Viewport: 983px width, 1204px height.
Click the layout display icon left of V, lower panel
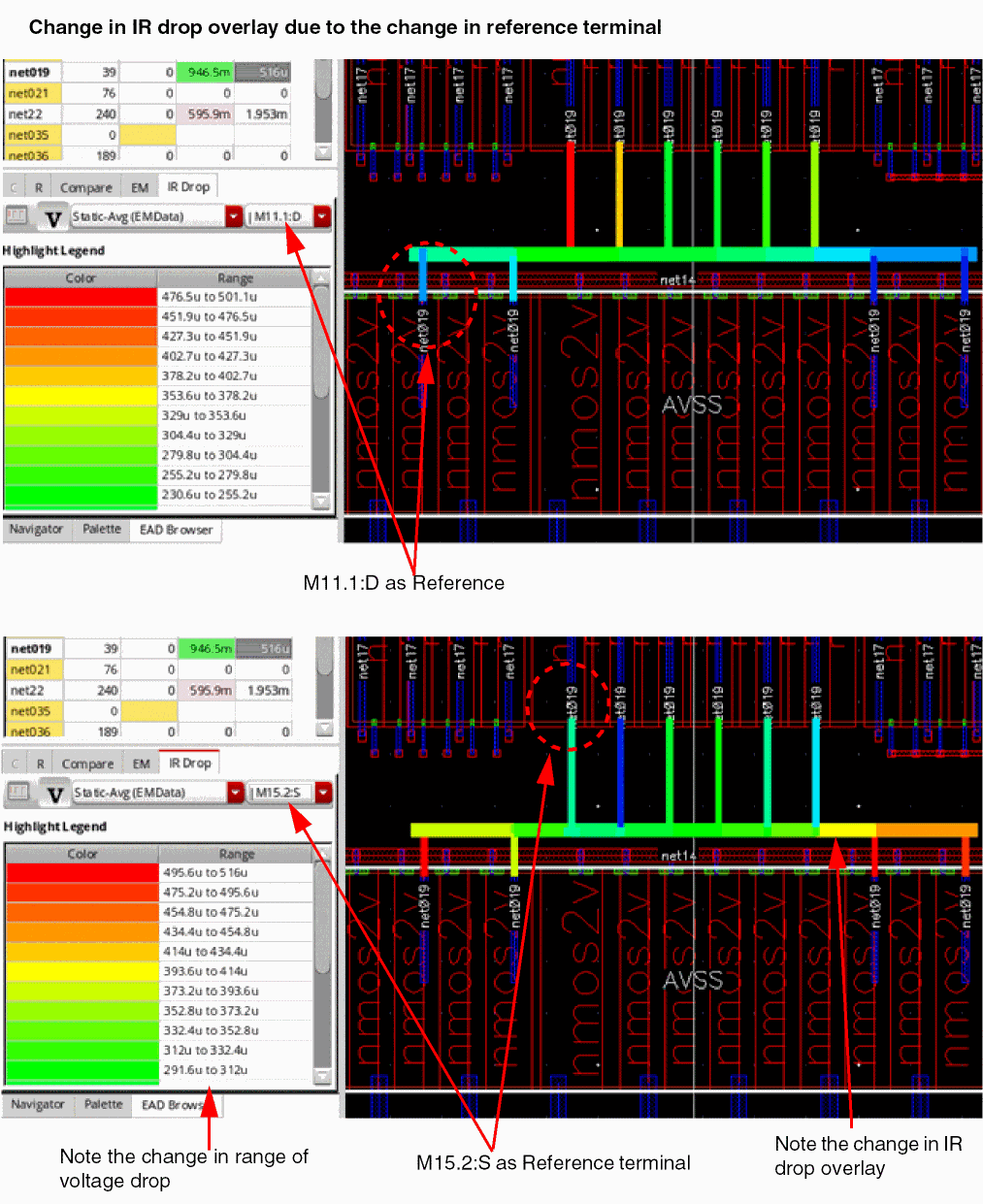pyautogui.click(x=18, y=792)
